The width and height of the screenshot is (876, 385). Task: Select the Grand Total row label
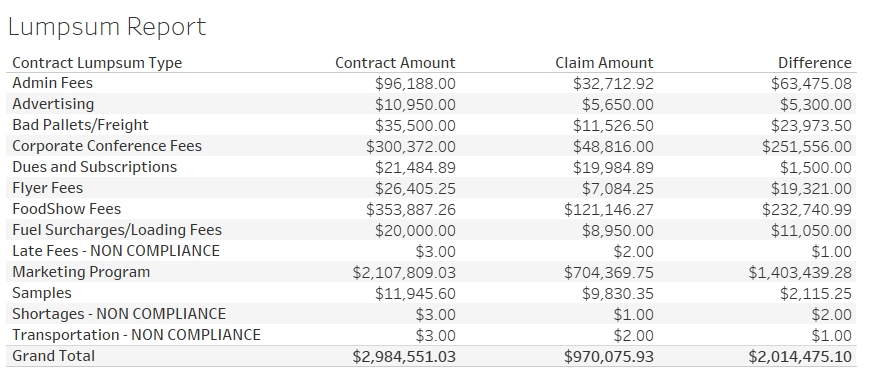click(x=54, y=356)
